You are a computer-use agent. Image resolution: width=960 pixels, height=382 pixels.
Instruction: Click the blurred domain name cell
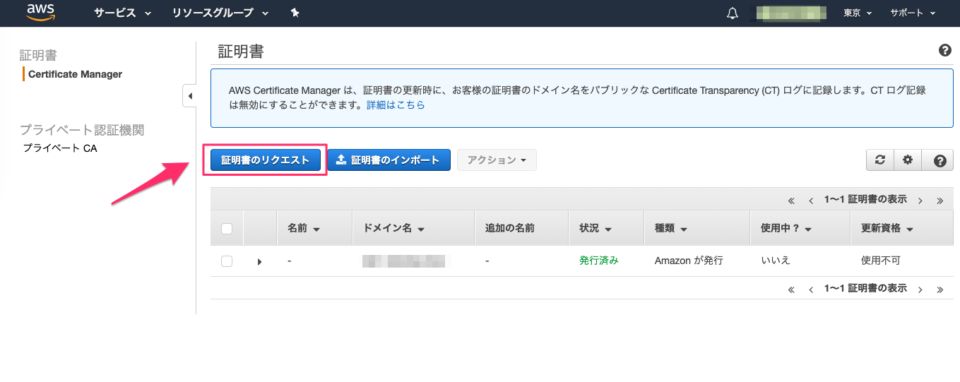click(x=403, y=261)
